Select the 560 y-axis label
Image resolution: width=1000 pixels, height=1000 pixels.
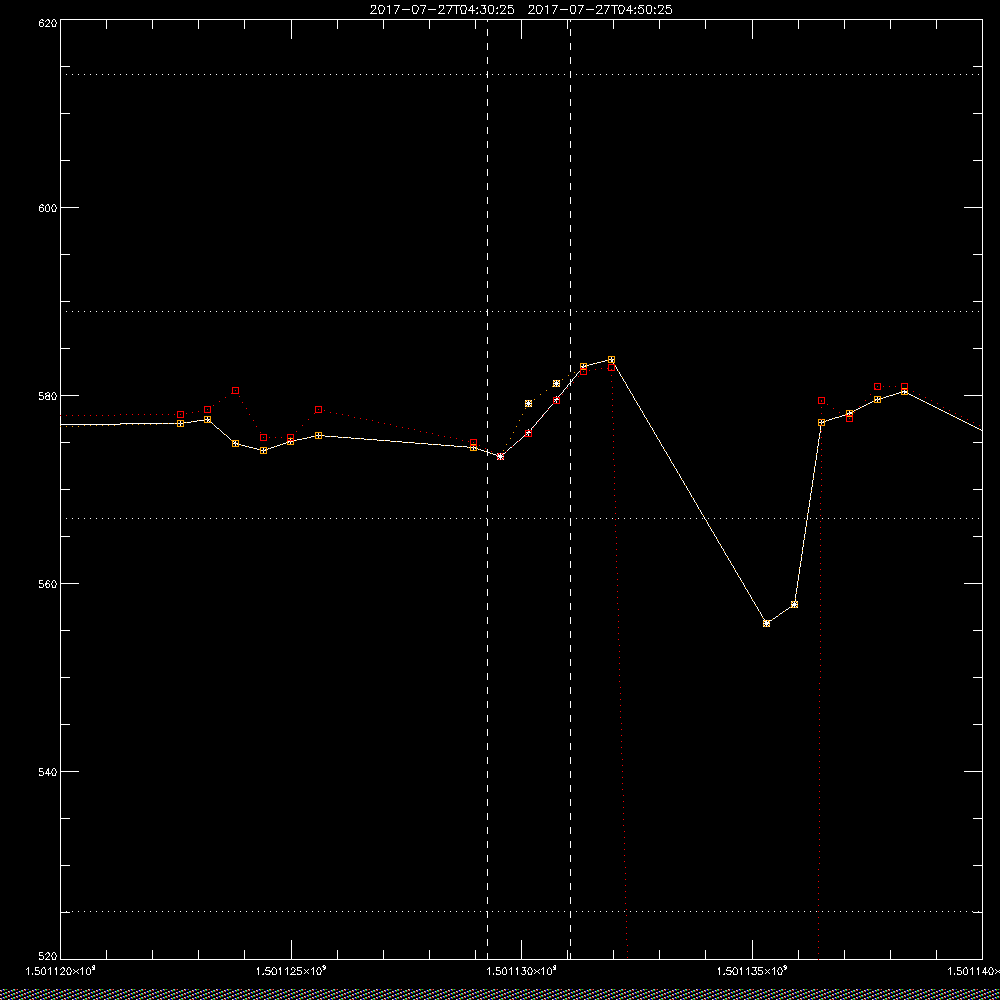(48, 584)
